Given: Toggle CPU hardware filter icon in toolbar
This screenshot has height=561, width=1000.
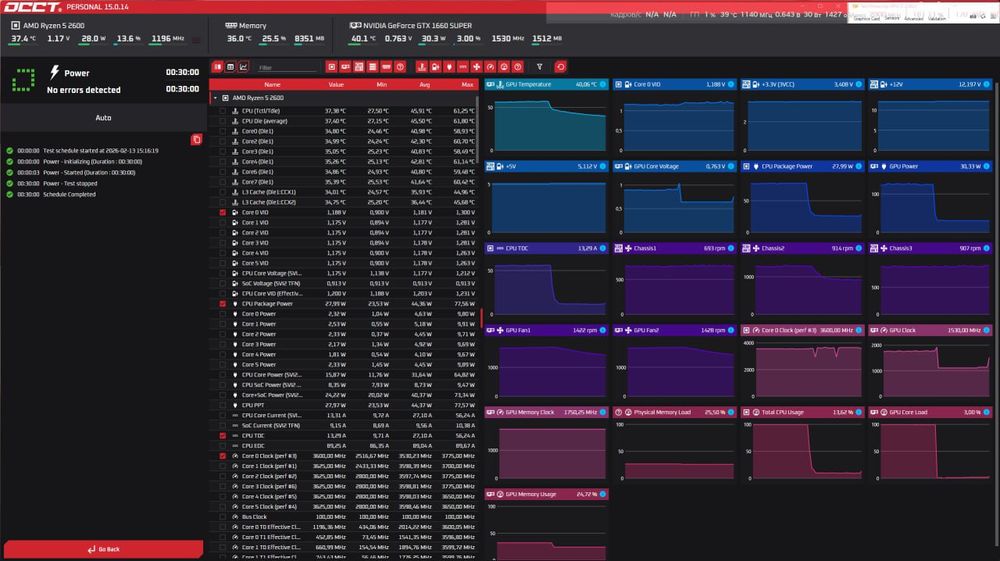Looking at the screenshot, I should (x=332, y=67).
